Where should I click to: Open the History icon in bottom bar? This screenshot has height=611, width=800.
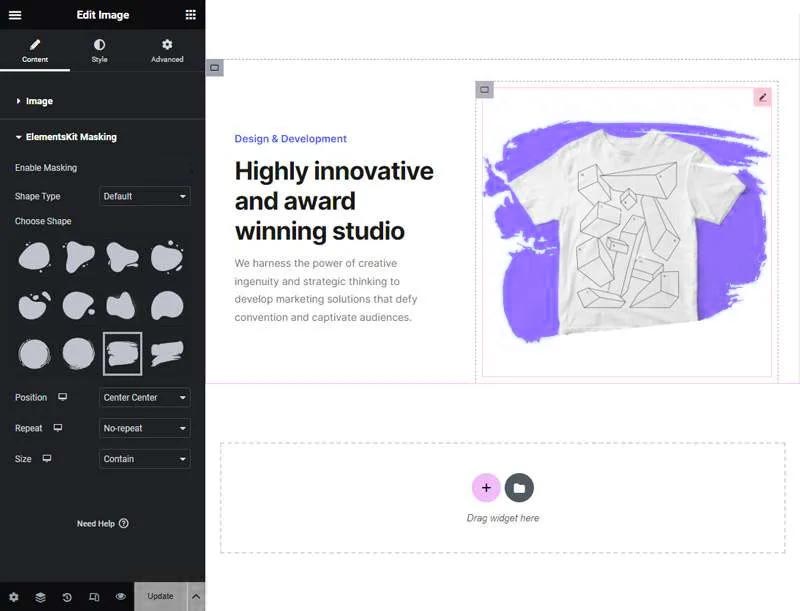(x=67, y=597)
